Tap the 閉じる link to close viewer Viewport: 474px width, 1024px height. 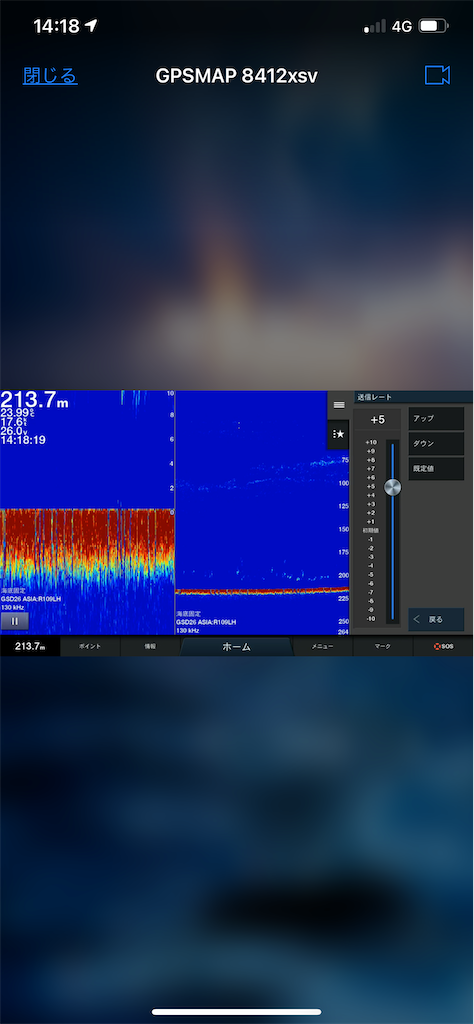click(50, 76)
